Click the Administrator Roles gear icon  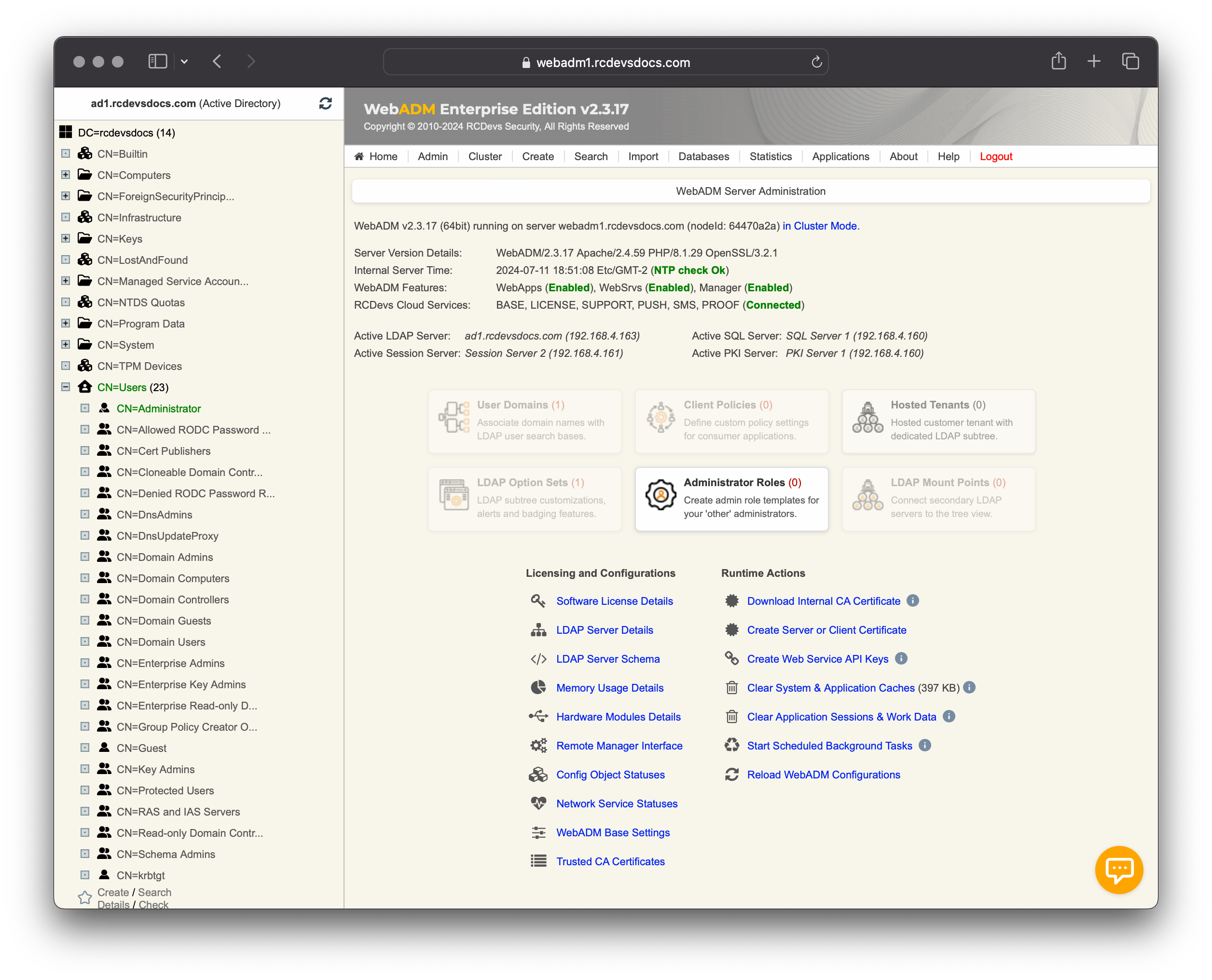coord(660,495)
